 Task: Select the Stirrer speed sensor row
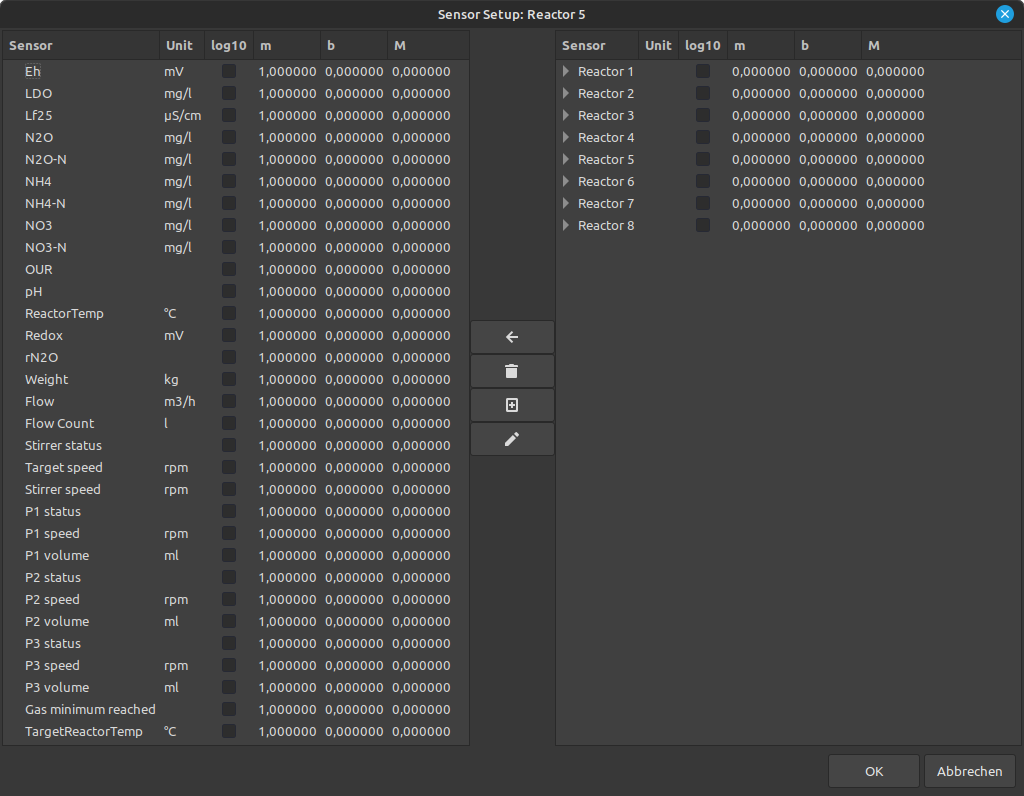tap(62, 490)
